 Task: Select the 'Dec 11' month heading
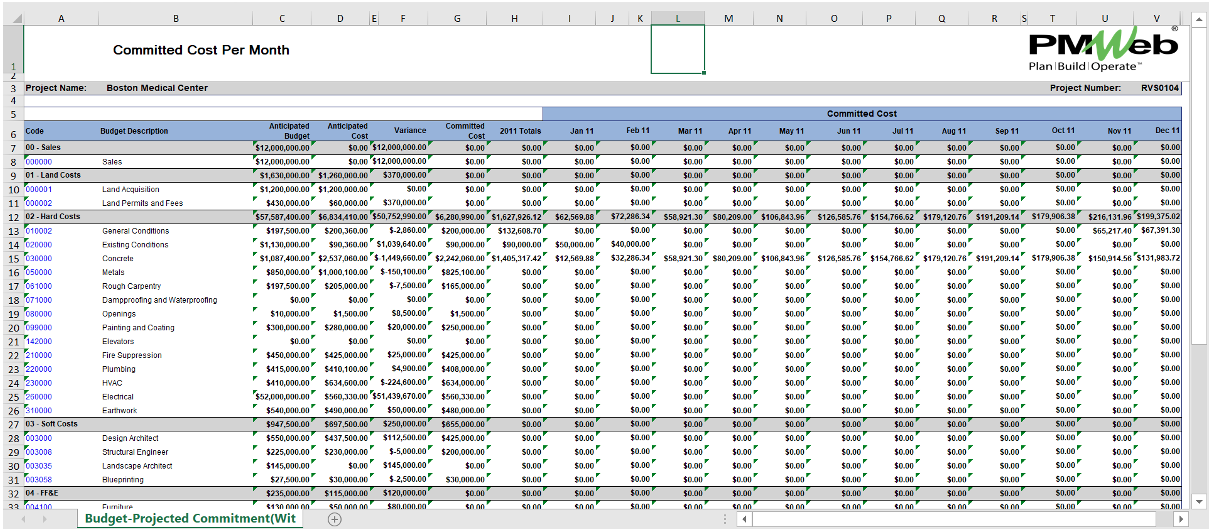click(1167, 131)
